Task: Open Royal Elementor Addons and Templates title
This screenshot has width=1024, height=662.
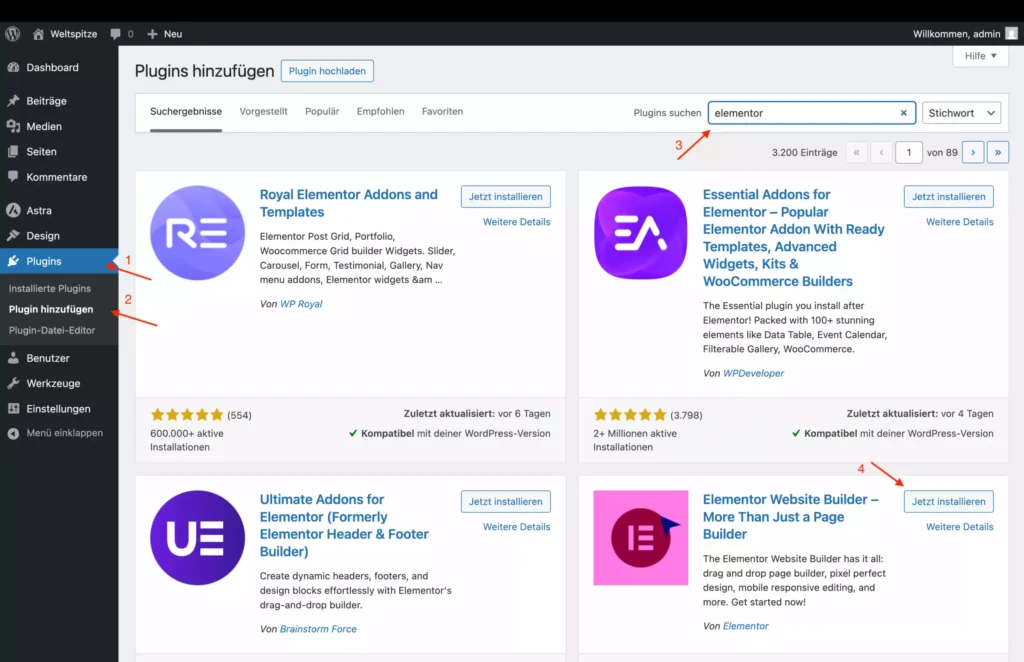Action: (x=349, y=203)
